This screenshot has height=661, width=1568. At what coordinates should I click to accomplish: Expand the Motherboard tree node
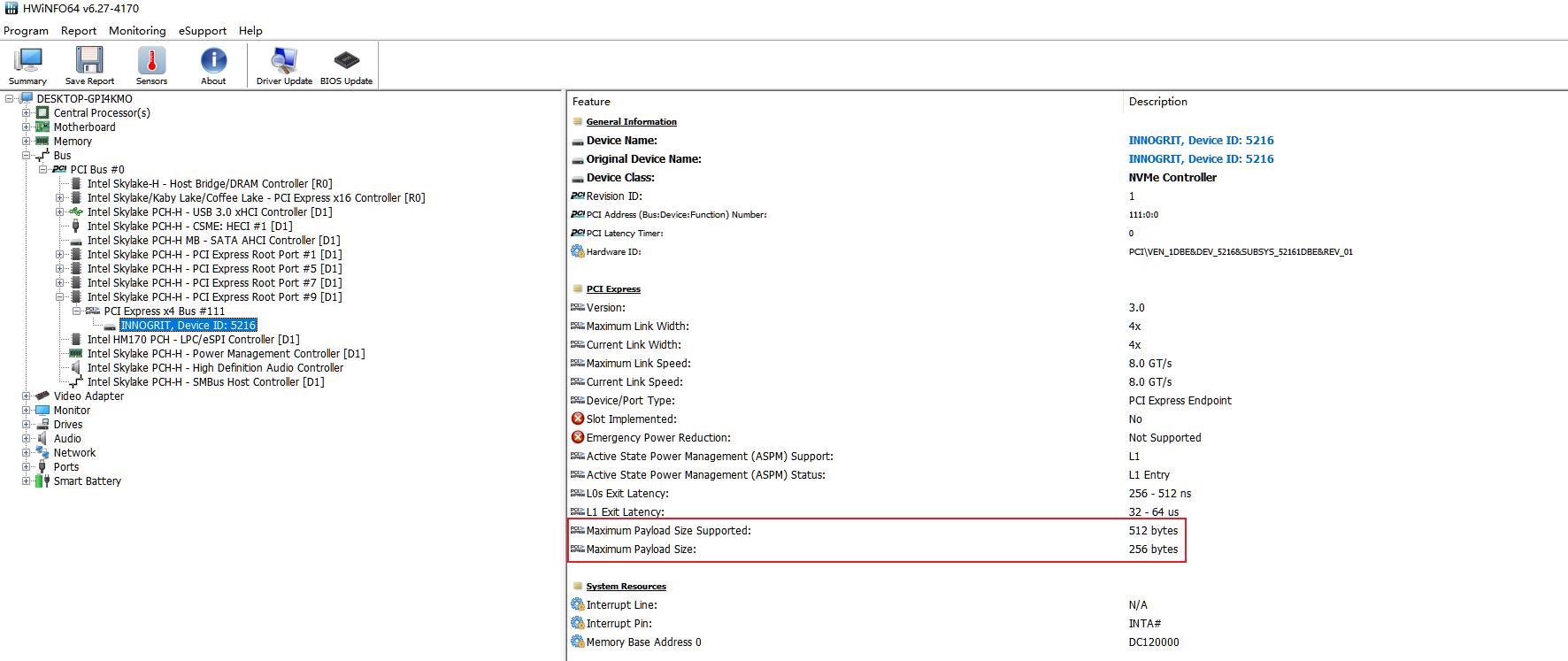tap(26, 127)
